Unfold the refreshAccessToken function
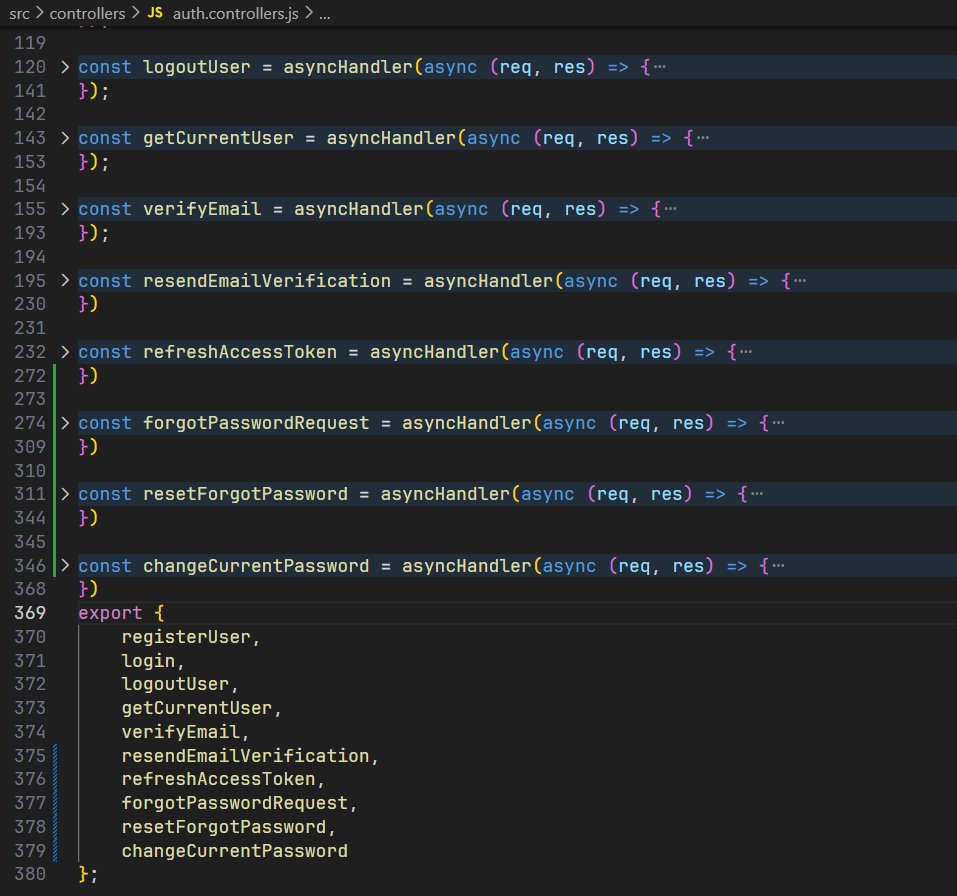Viewport: 957px width, 896px height. click(x=65, y=352)
